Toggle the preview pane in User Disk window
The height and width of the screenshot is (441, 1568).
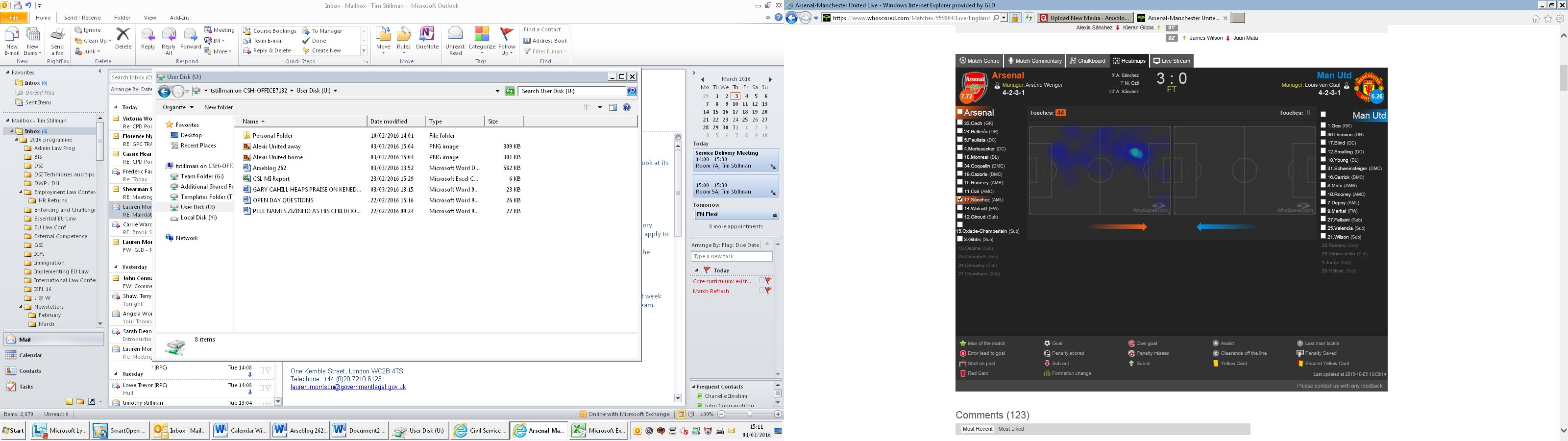tap(613, 107)
